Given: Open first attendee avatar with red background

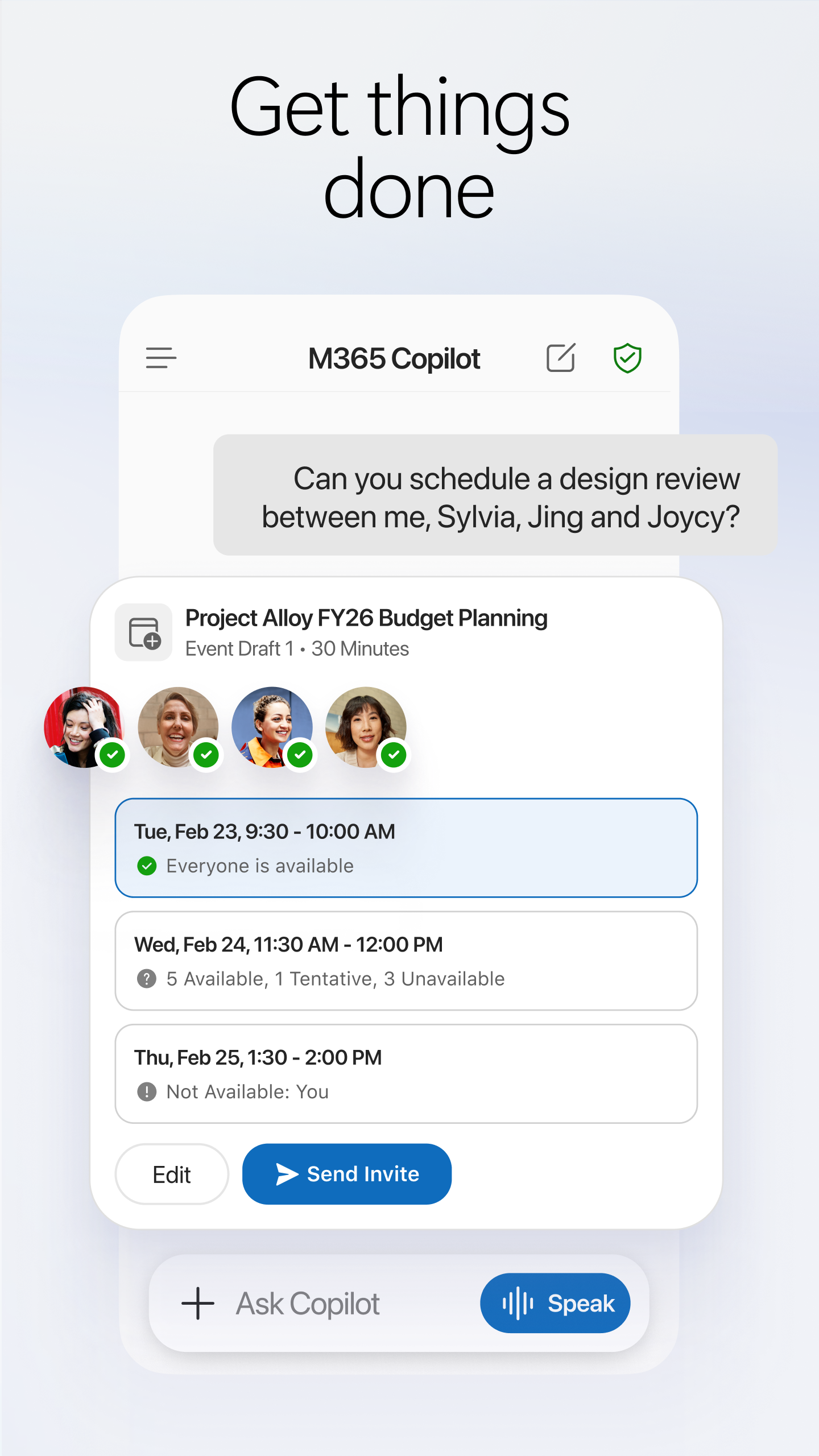Looking at the screenshot, I should (x=84, y=727).
